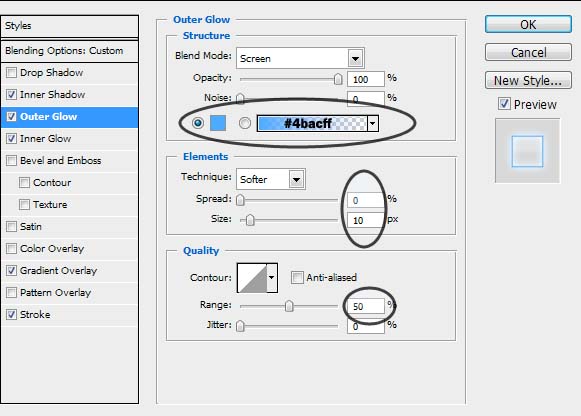Uncheck the Inner Shadow checkbox
The width and height of the screenshot is (581, 416).
click(x=11, y=94)
